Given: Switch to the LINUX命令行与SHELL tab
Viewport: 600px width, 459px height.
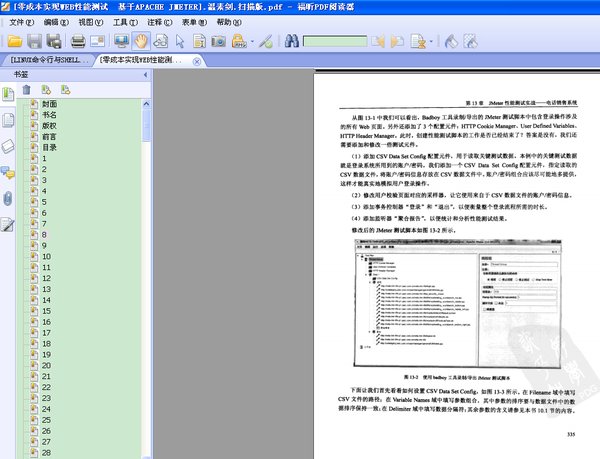Looking at the screenshot, I should pyautogui.click(x=48, y=61).
